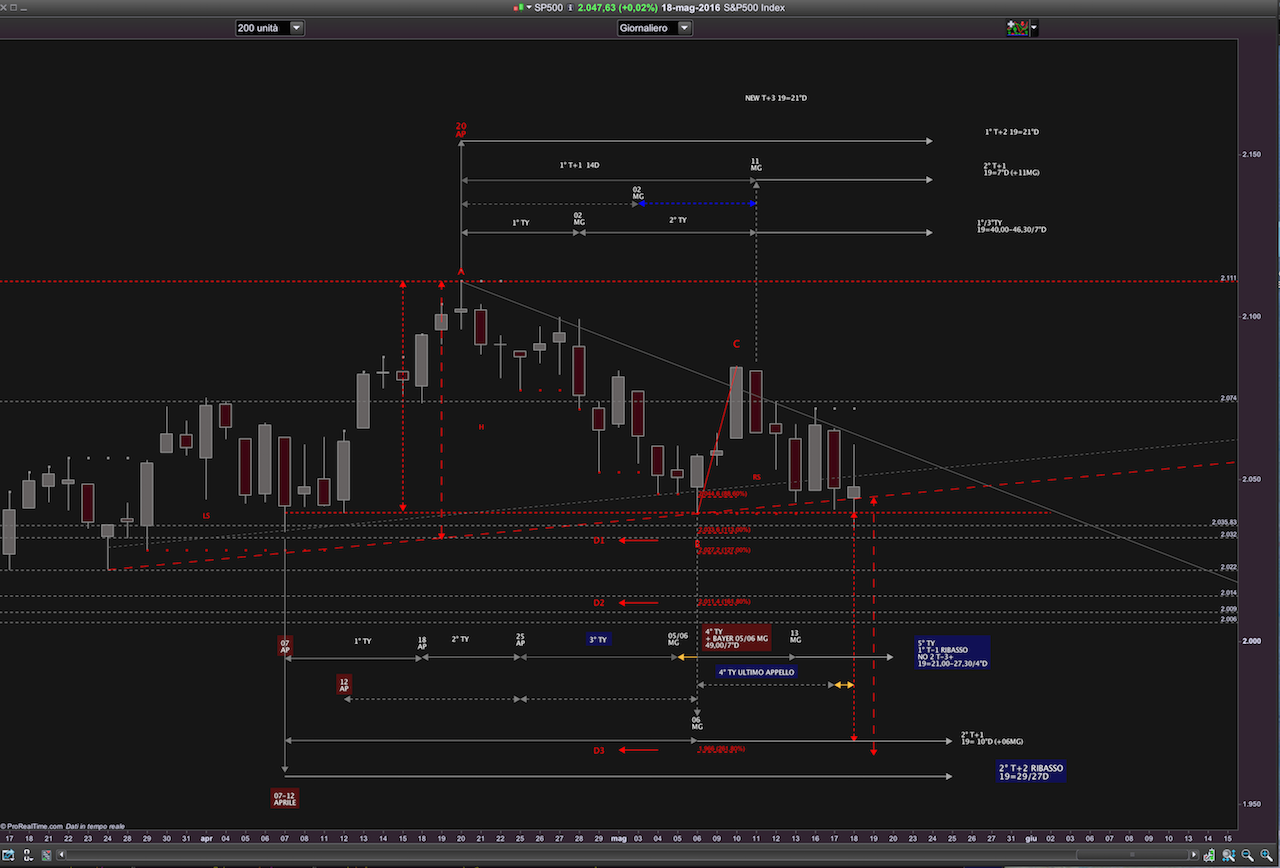This screenshot has height=868, width=1280.
Task: Click the red-green arrows icon in the bottom-left toolbar
Action: (x=45, y=855)
